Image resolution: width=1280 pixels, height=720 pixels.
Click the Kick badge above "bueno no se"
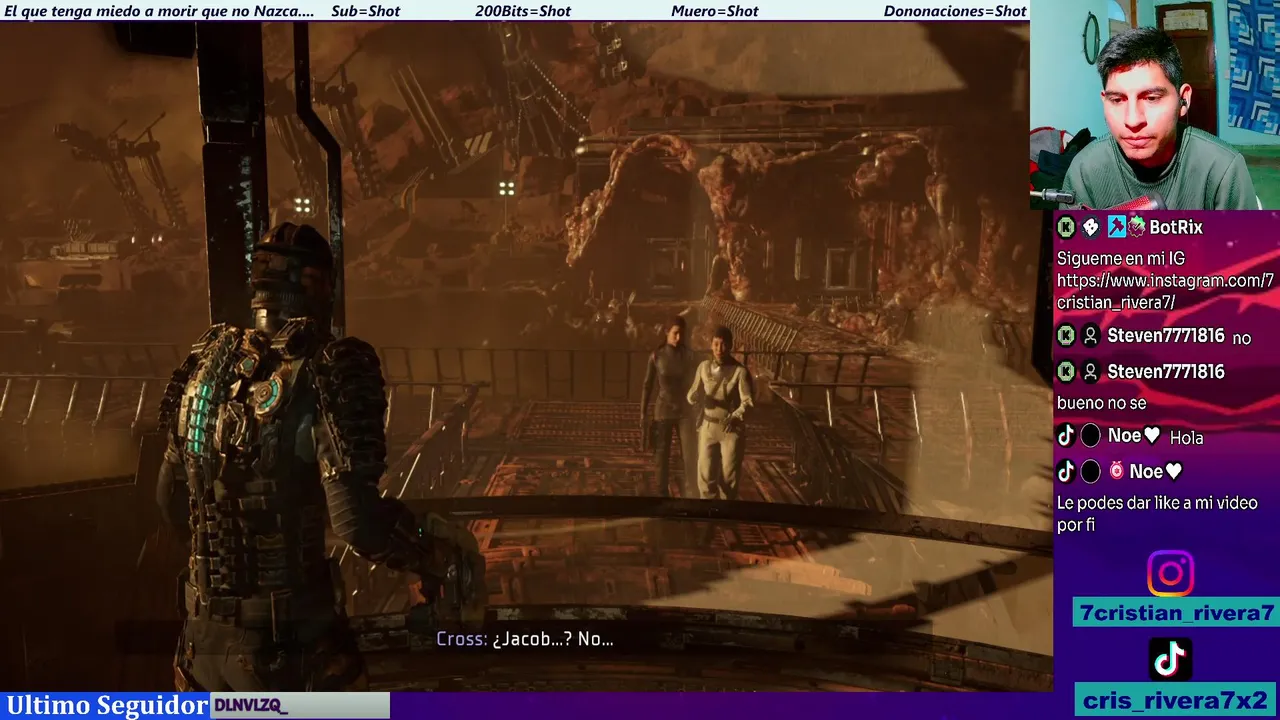(1066, 372)
